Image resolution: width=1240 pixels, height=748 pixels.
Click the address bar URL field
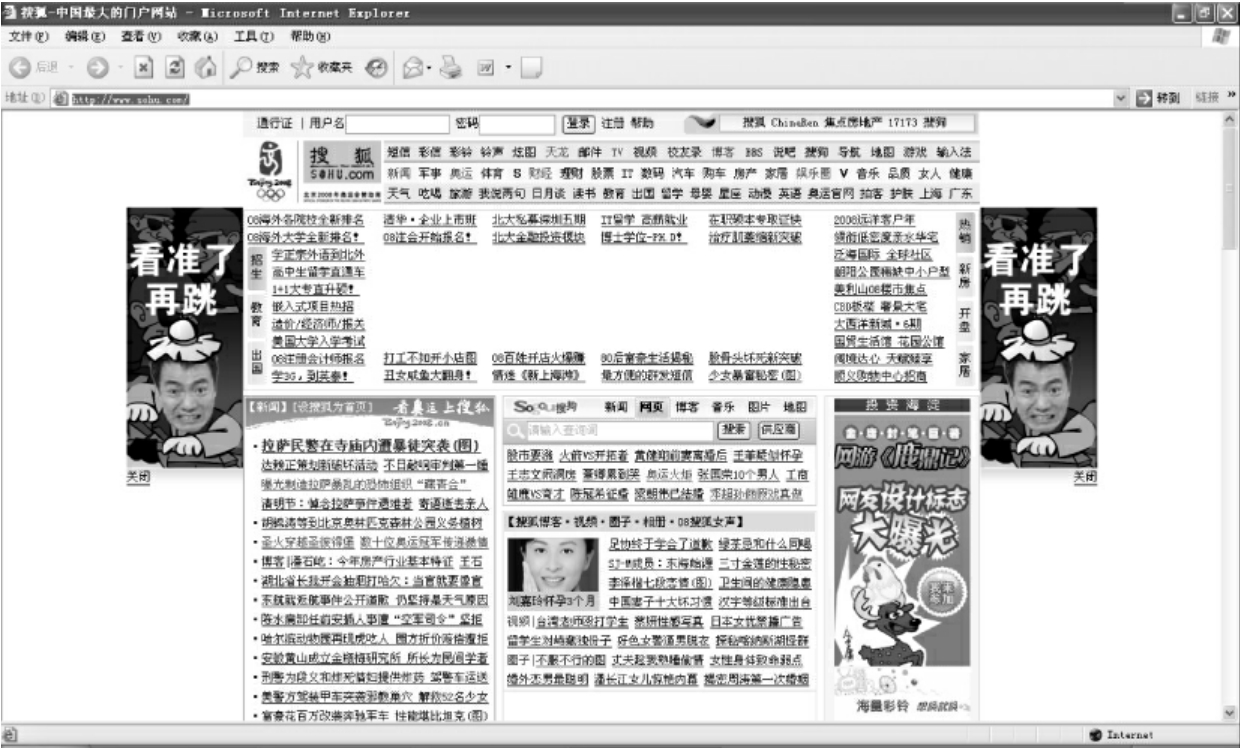(x=590, y=98)
